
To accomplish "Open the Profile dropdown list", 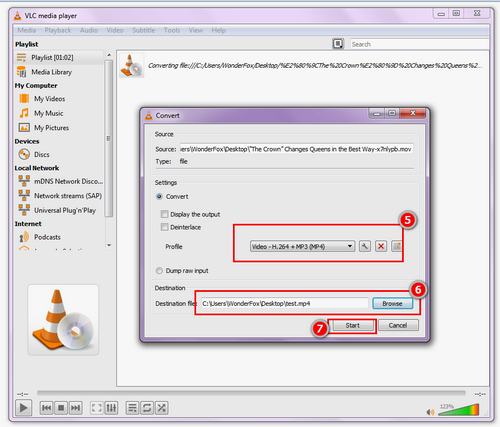I will tap(302, 247).
